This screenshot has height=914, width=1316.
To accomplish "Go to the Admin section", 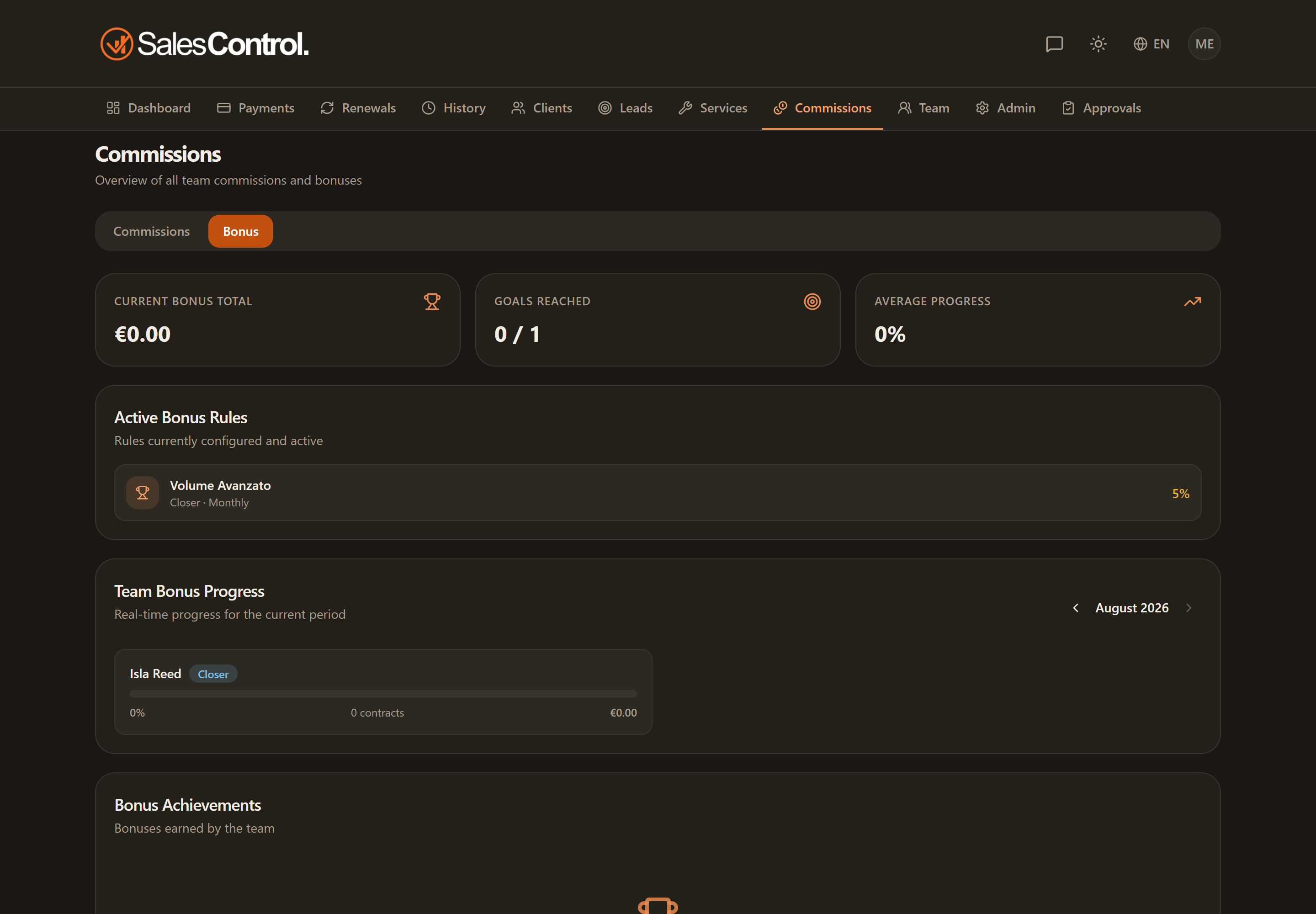I will click(1006, 108).
